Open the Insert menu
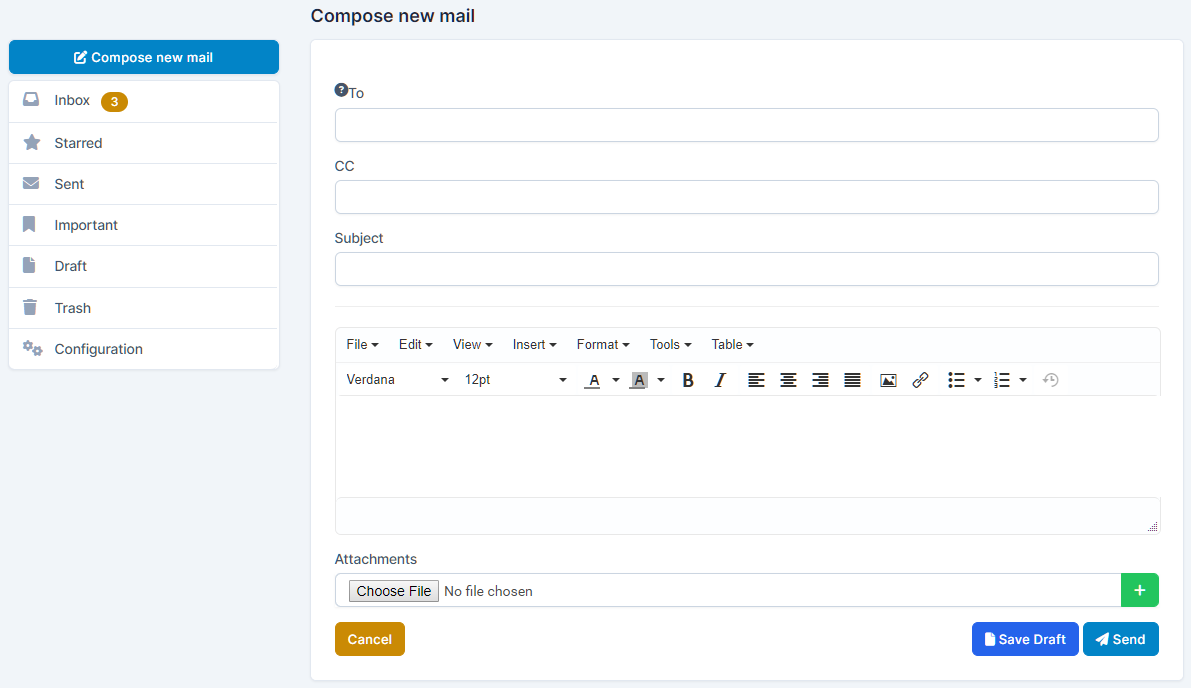 click(534, 344)
